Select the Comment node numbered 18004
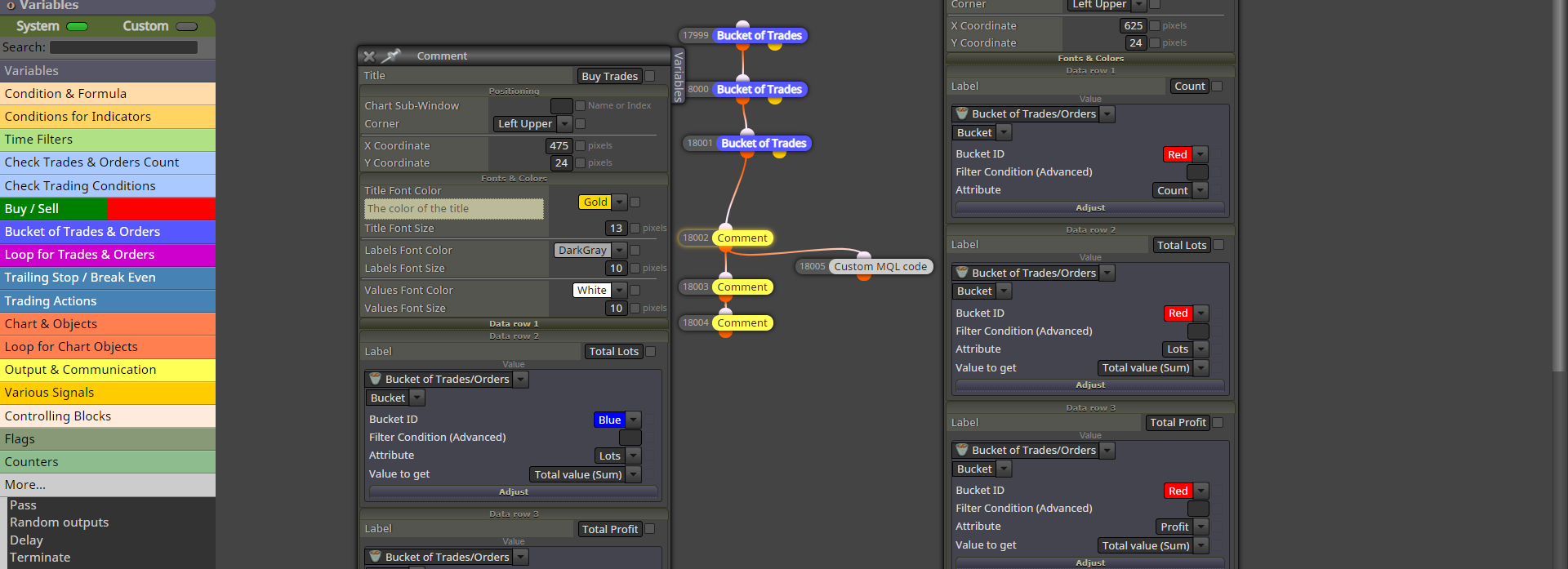The image size is (1568, 569). 725,322
